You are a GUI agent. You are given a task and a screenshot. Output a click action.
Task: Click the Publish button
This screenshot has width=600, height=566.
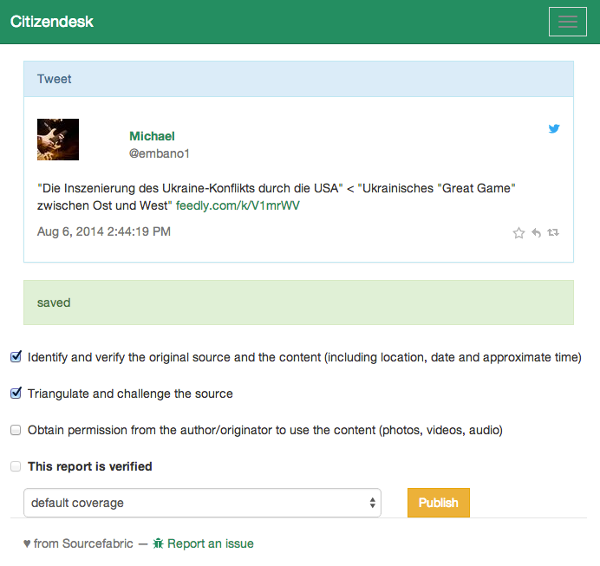point(439,502)
